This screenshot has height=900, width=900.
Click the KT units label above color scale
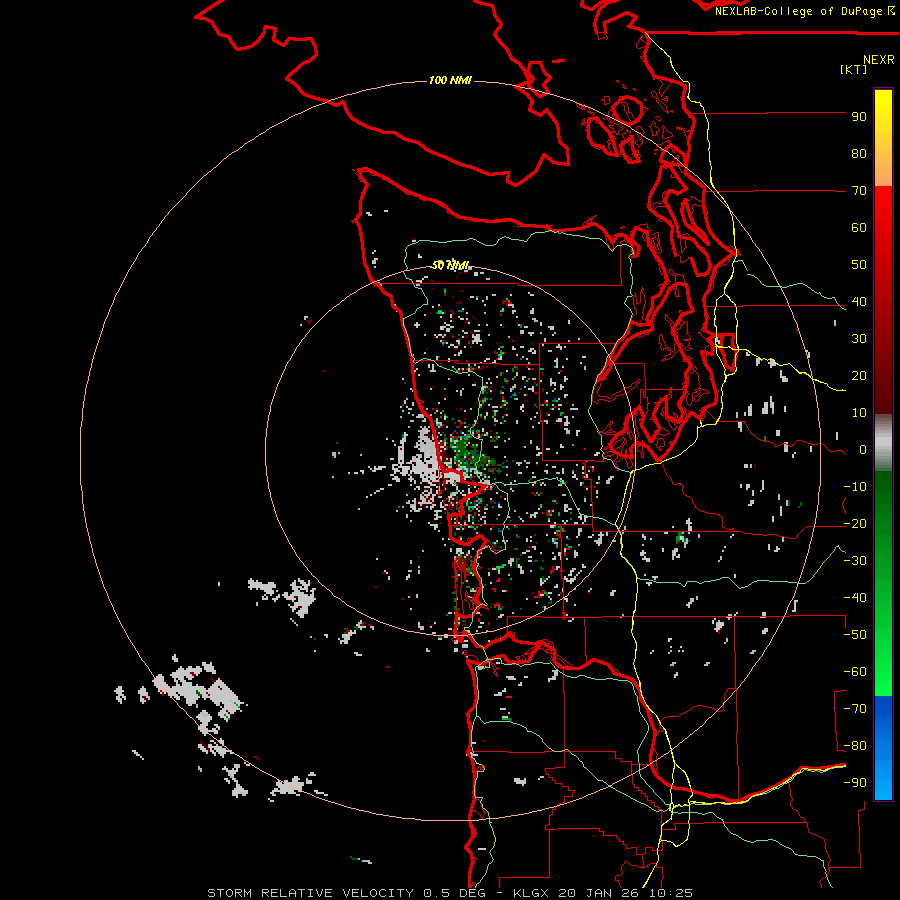pos(854,69)
